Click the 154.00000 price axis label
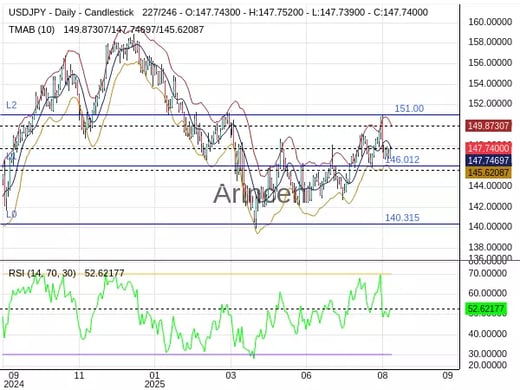This screenshot has height=390, width=520. (x=490, y=83)
